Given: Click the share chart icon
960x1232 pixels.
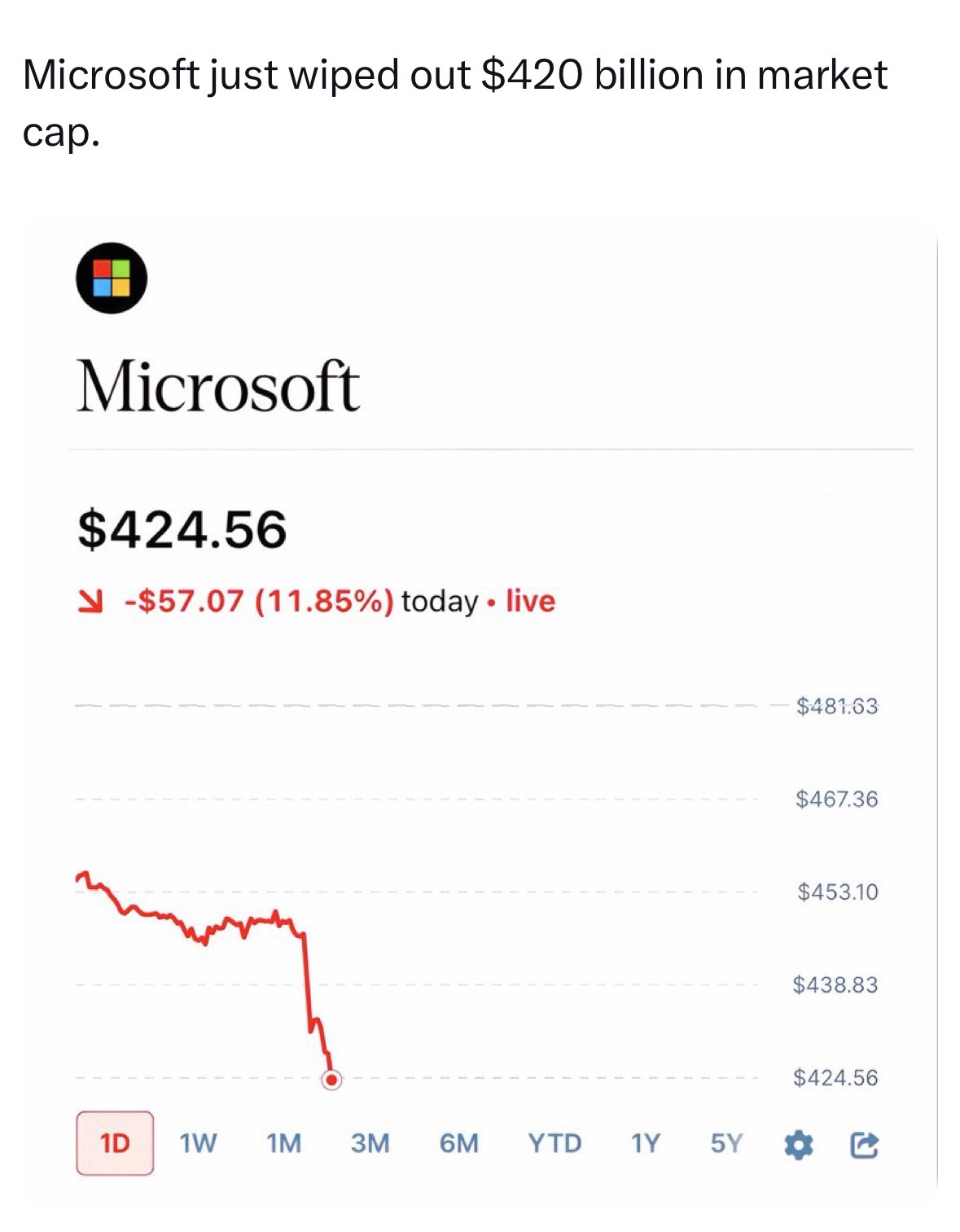Looking at the screenshot, I should click(x=864, y=1145).
